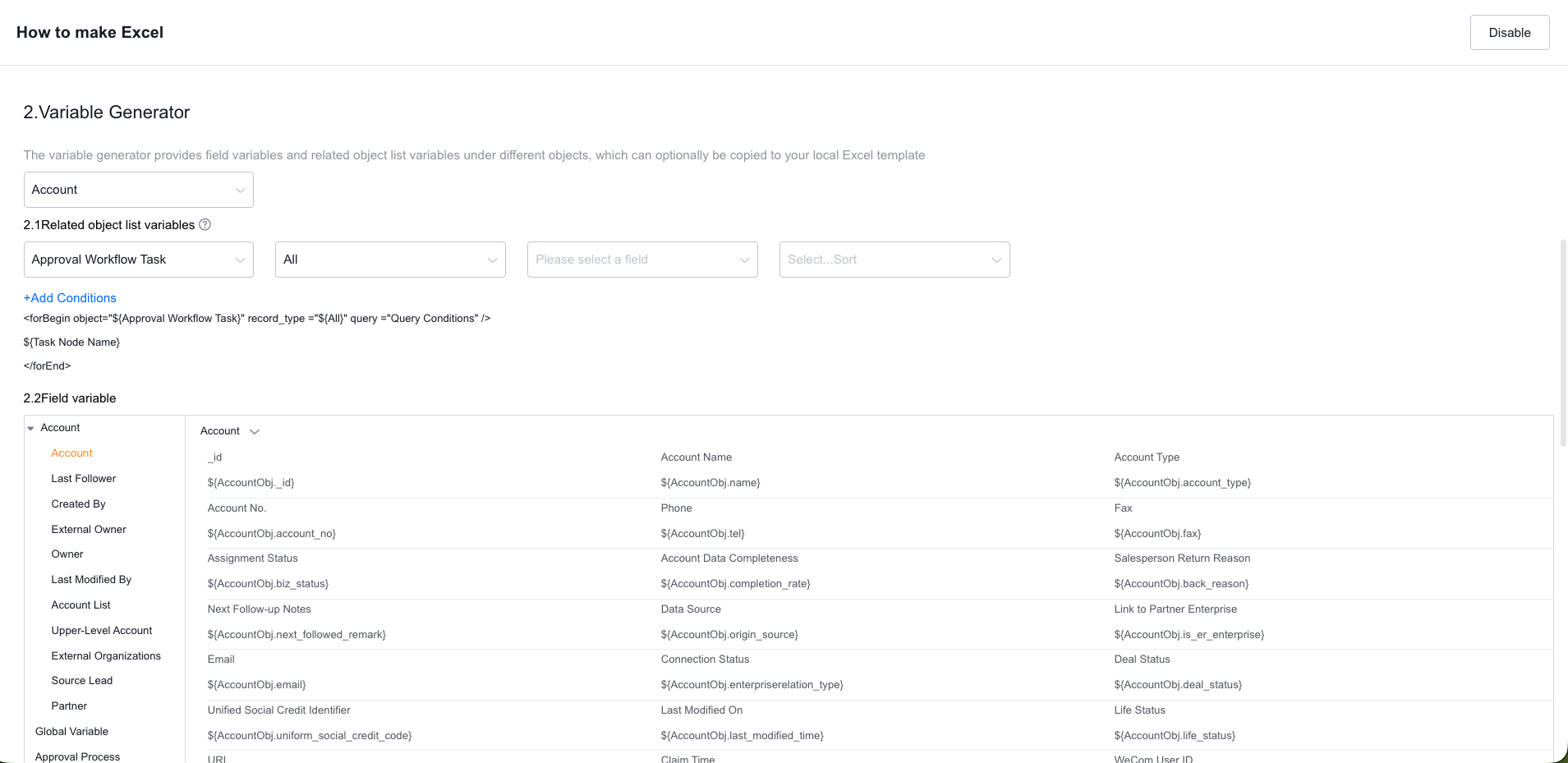Select Last Modified By in the tree
Viewport: 1568px width, 763px height.
91,580
